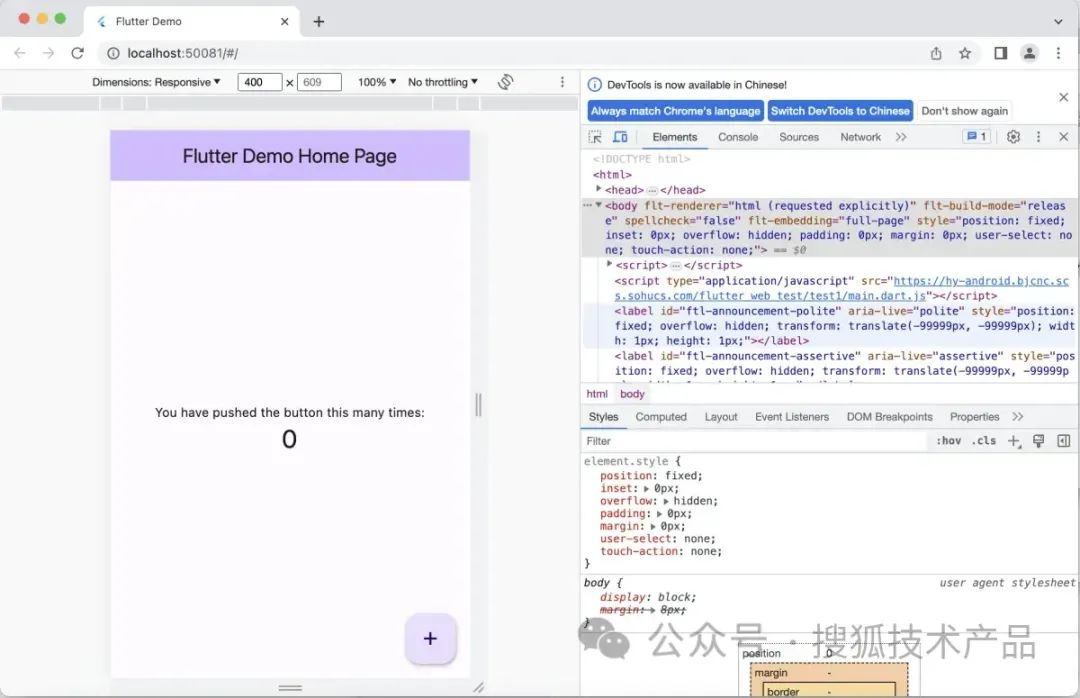Close the Flutter Demo tab
Viewport: 1080px width, 698px height.
(x=284, y=21)
